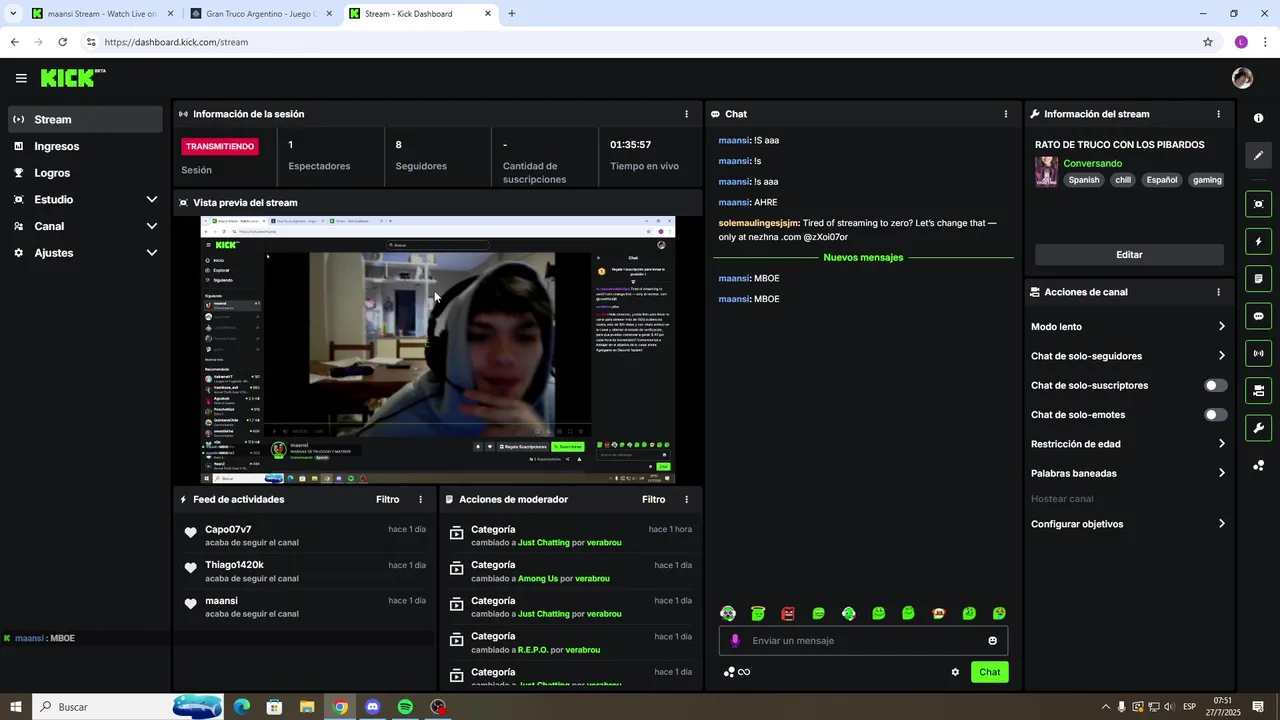Open chat settings gear icon
1280x720 pixels.
click(x=955, y=672)
